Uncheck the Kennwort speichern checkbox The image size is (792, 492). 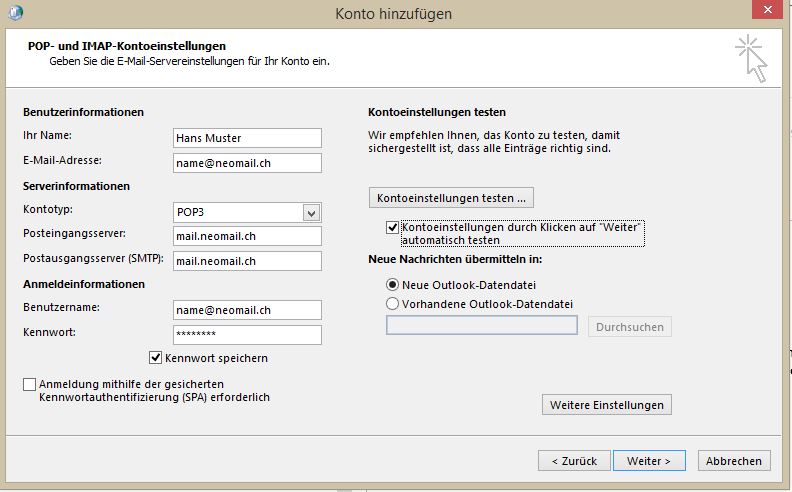click(156, 358)
